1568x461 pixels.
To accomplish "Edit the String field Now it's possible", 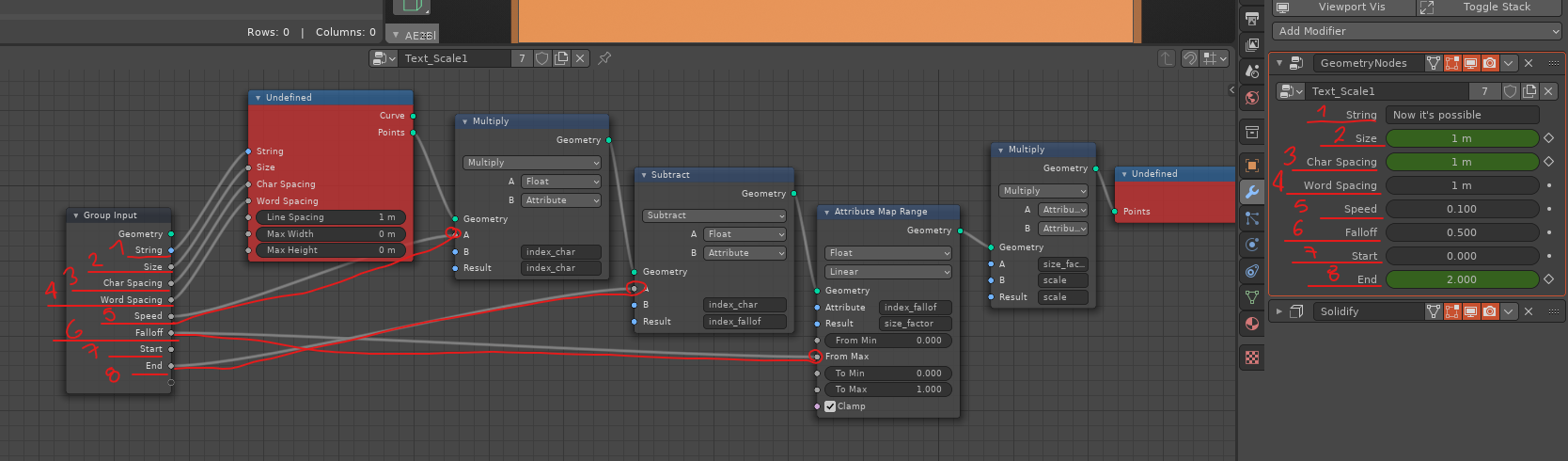I will (x=1462, y=115).
